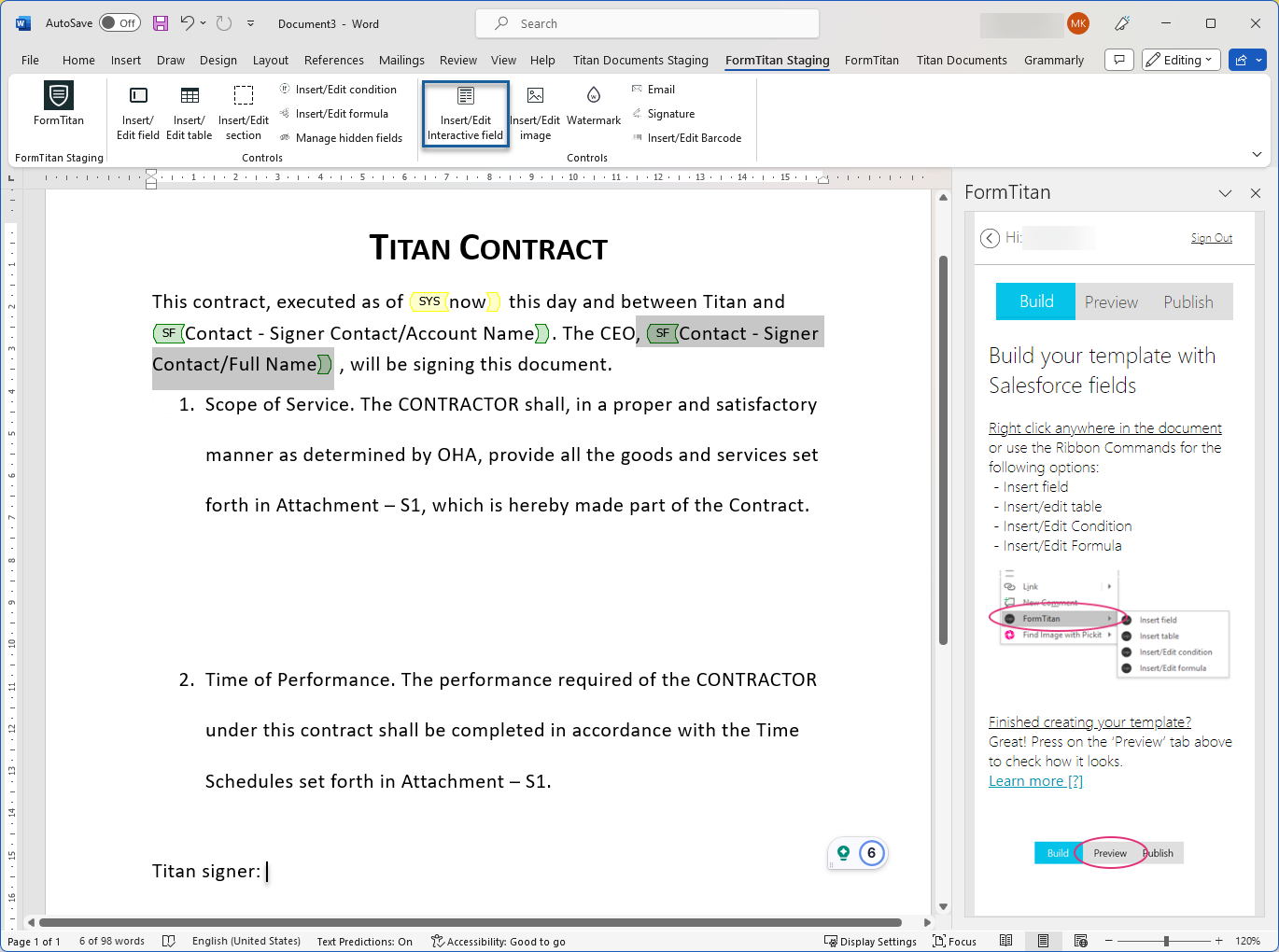Click the pen and lightning icon near avatar
Image resolution: width=1279 pixels, height=952 pixels.
pyautogui.click(x=1123, y=23)
